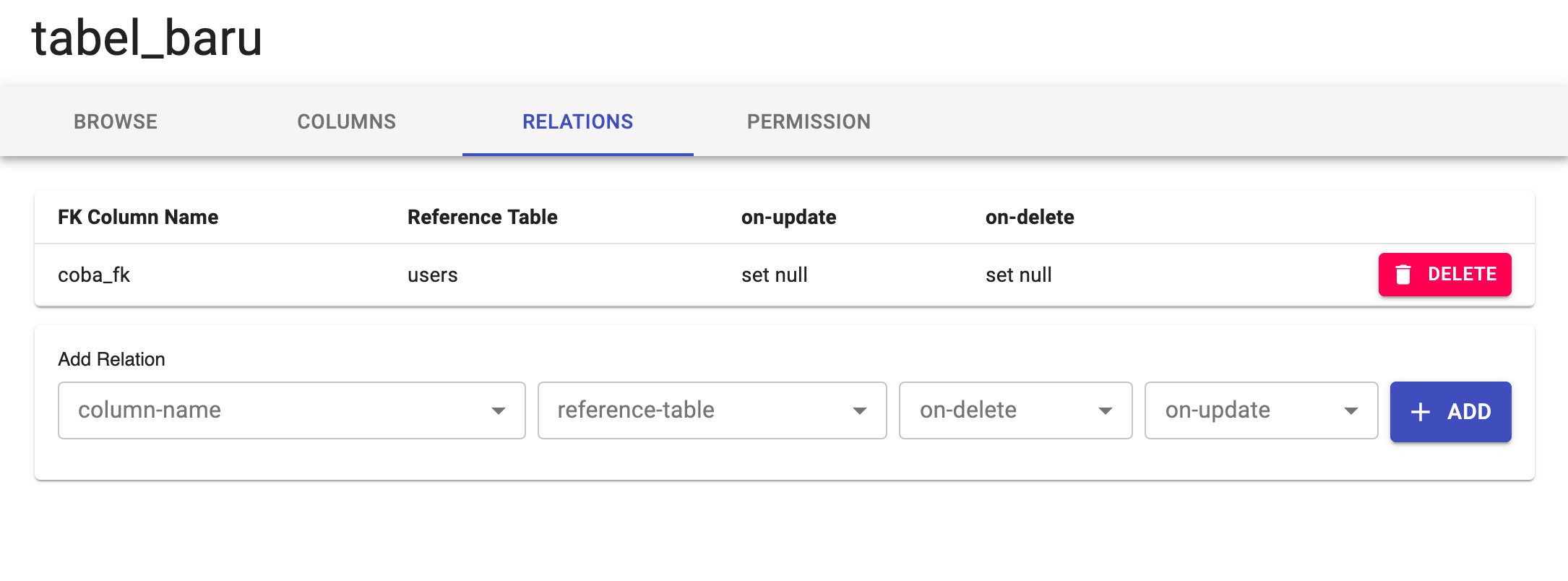Delete the coba_fk relation
The height and width of the screenshot is (581, 1568).
tap(1445, 275)
